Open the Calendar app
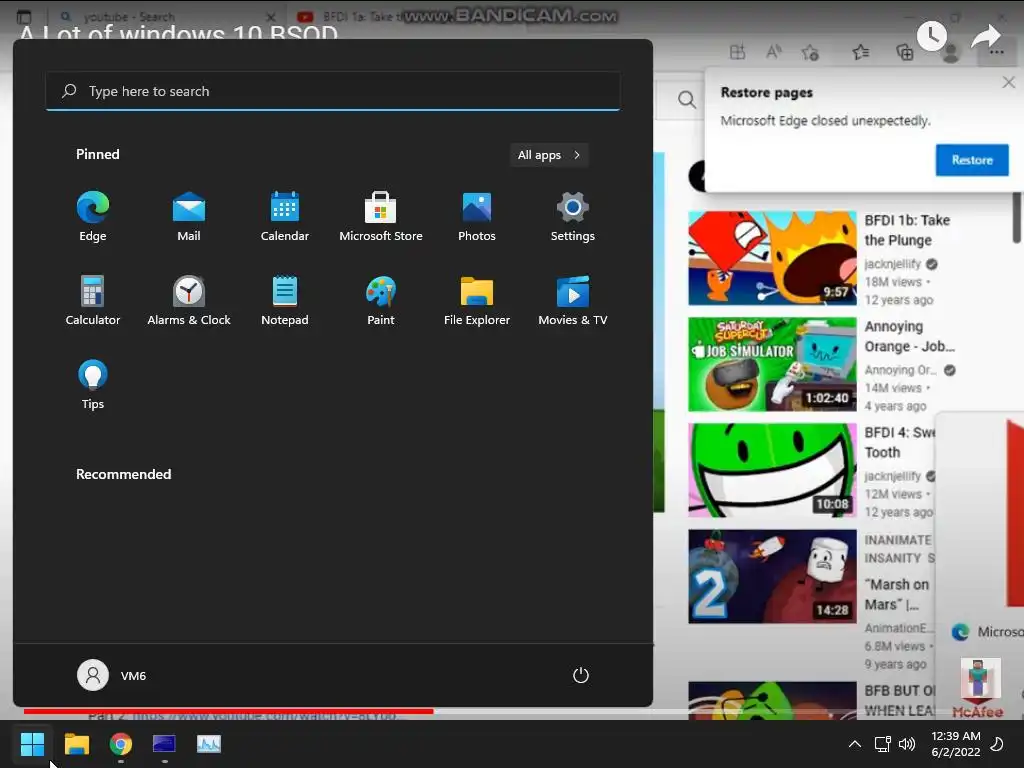Image resolution: width=1024 pixels, height=768 pixels. tap(285, 216)
